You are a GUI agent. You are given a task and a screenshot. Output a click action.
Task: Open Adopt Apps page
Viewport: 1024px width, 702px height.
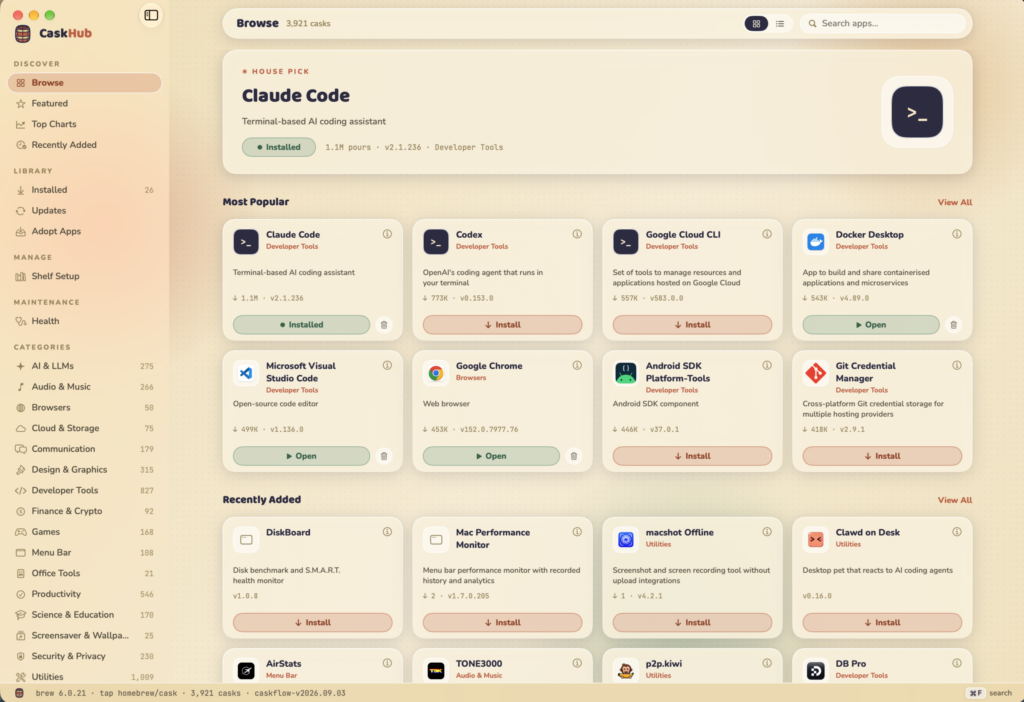click(85, 231)
